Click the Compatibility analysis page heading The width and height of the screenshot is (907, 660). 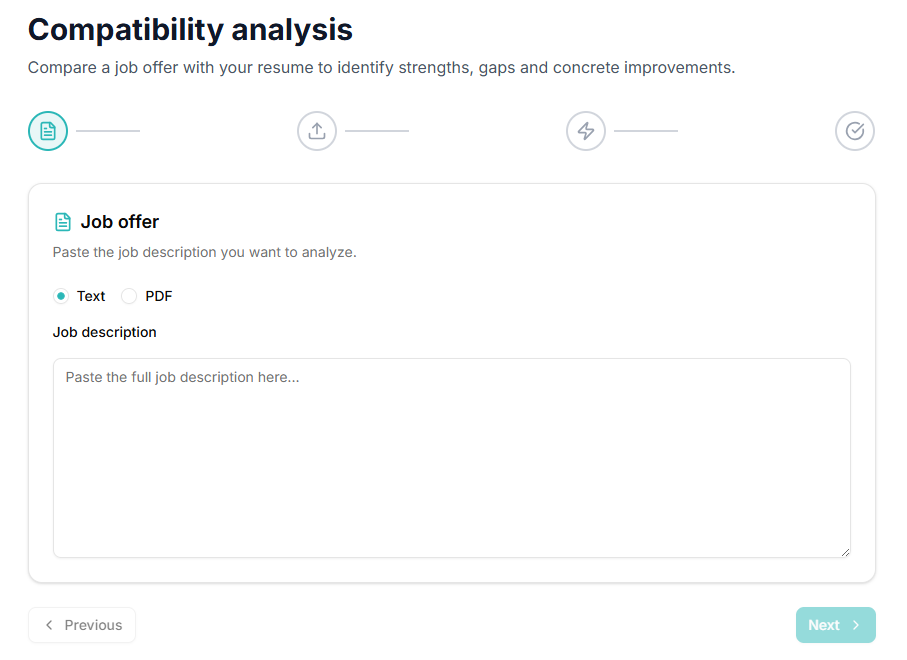coord(190,30)
